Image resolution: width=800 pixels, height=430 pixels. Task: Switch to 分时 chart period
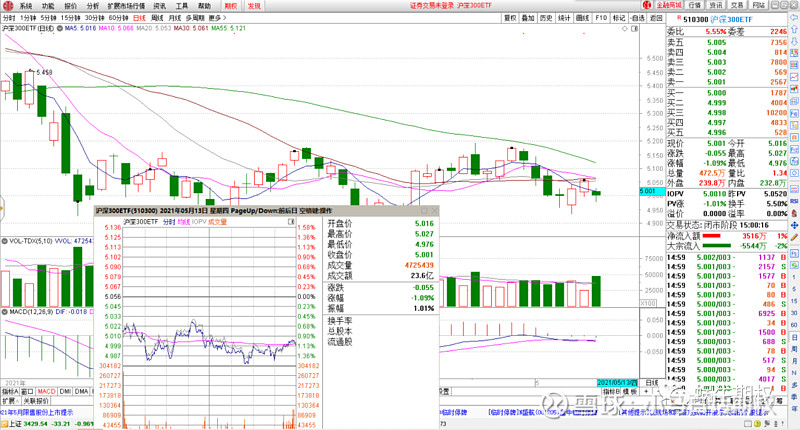pos(9,18)
